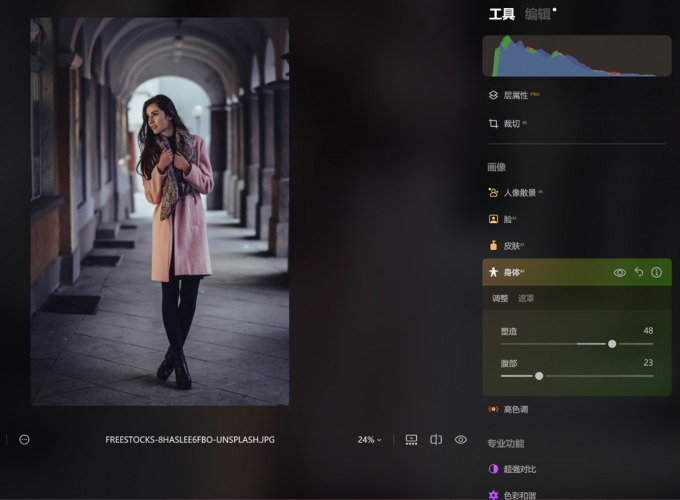Open the 超强对比 supercontrast tool
680x500 pixels.
click(520, 469)
